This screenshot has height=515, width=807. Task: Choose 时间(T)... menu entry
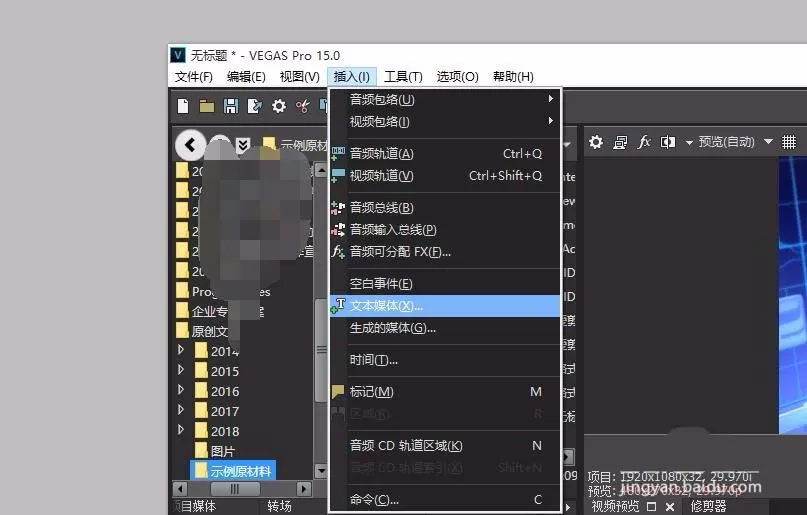(x=445, y=360)
